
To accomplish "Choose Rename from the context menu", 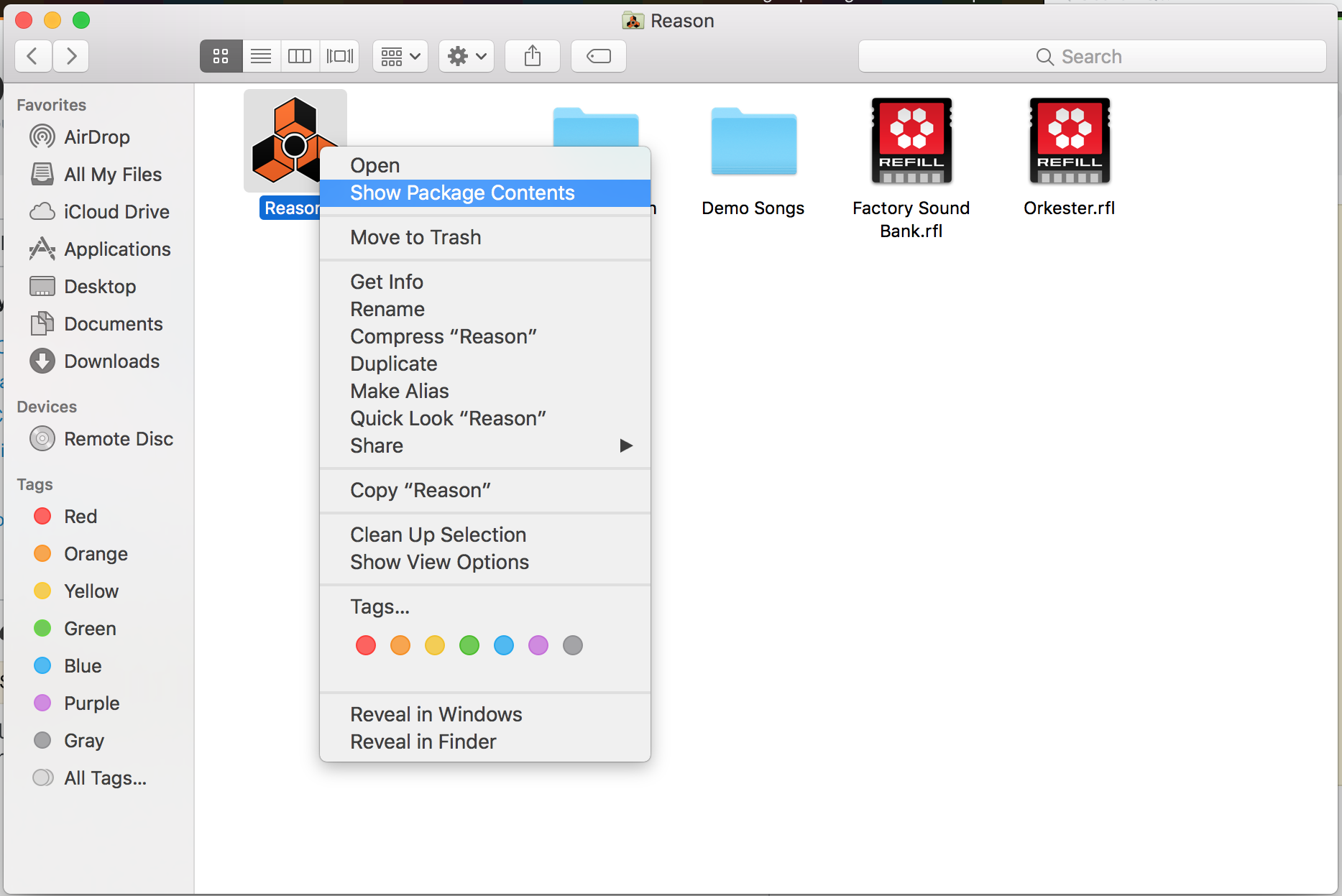I will 485,309.
